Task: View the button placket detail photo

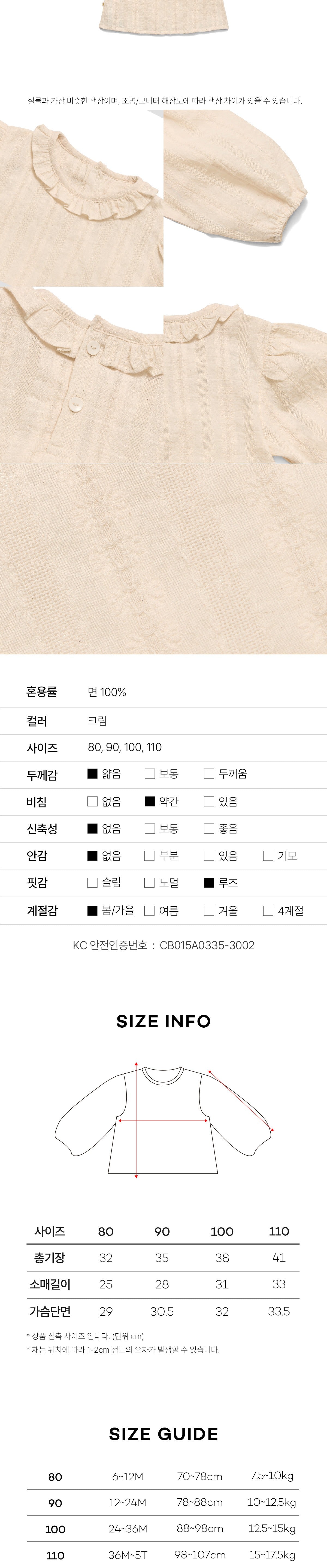Action: pos(81,375)
